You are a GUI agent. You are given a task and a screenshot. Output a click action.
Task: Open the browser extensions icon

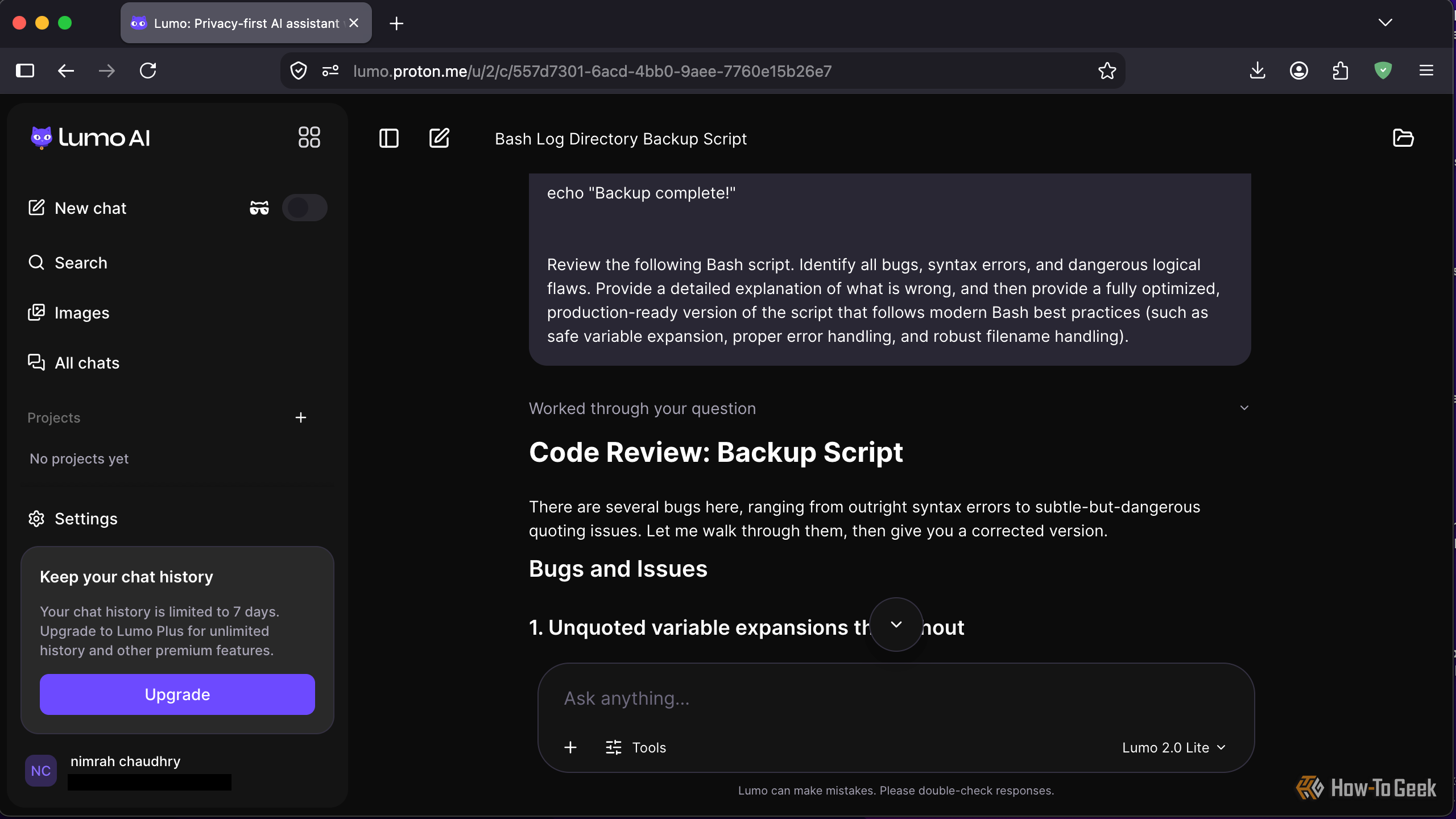tap(1341, 71)
